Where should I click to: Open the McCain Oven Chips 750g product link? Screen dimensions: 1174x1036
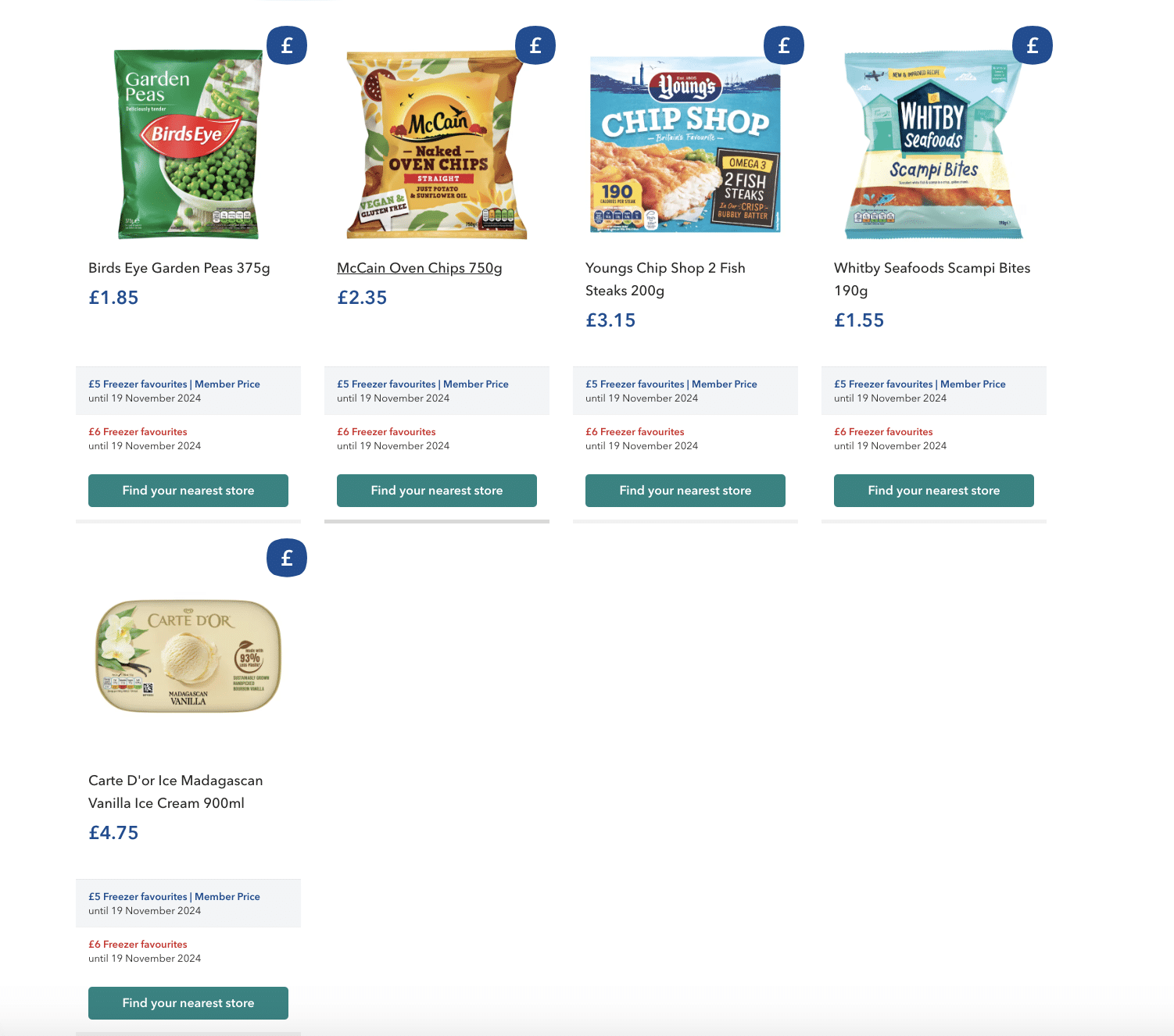(x=420, y=268)
